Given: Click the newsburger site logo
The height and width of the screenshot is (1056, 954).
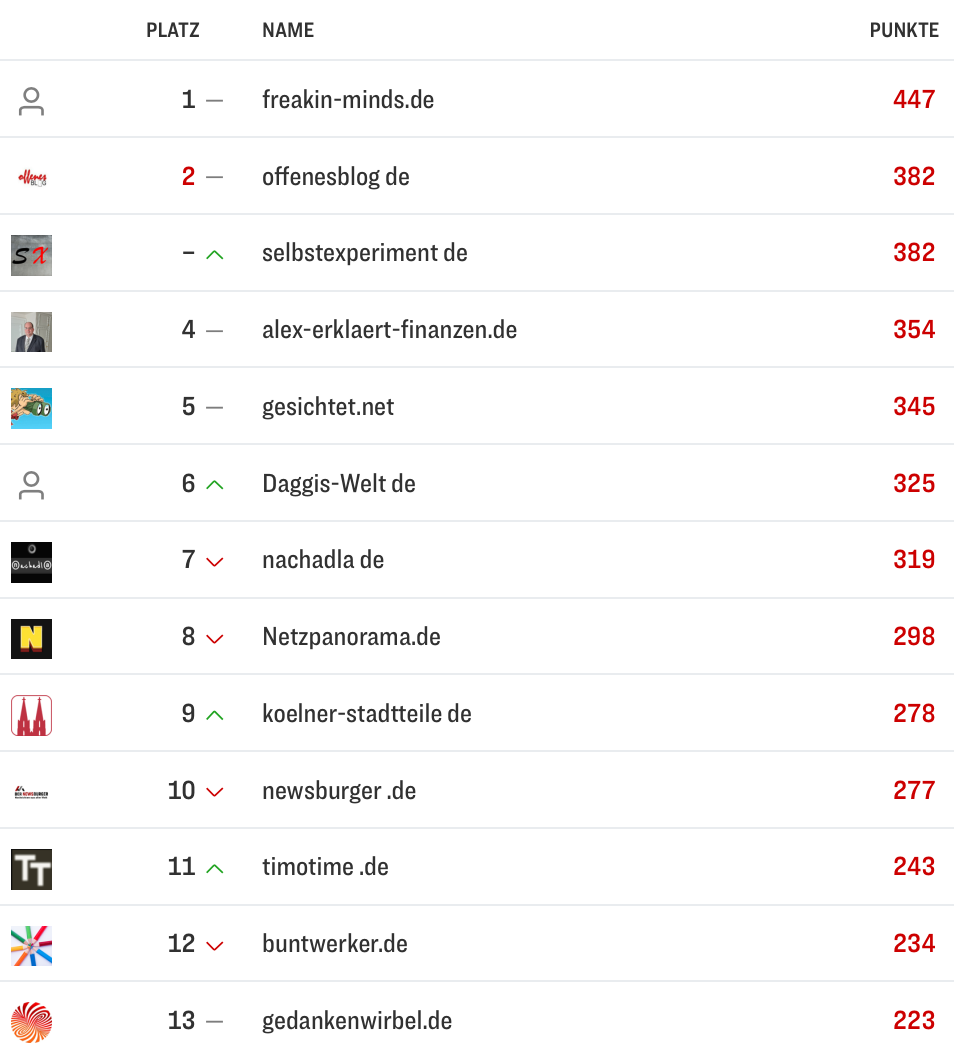Looking at the screenshot, I should coord(31,791).
